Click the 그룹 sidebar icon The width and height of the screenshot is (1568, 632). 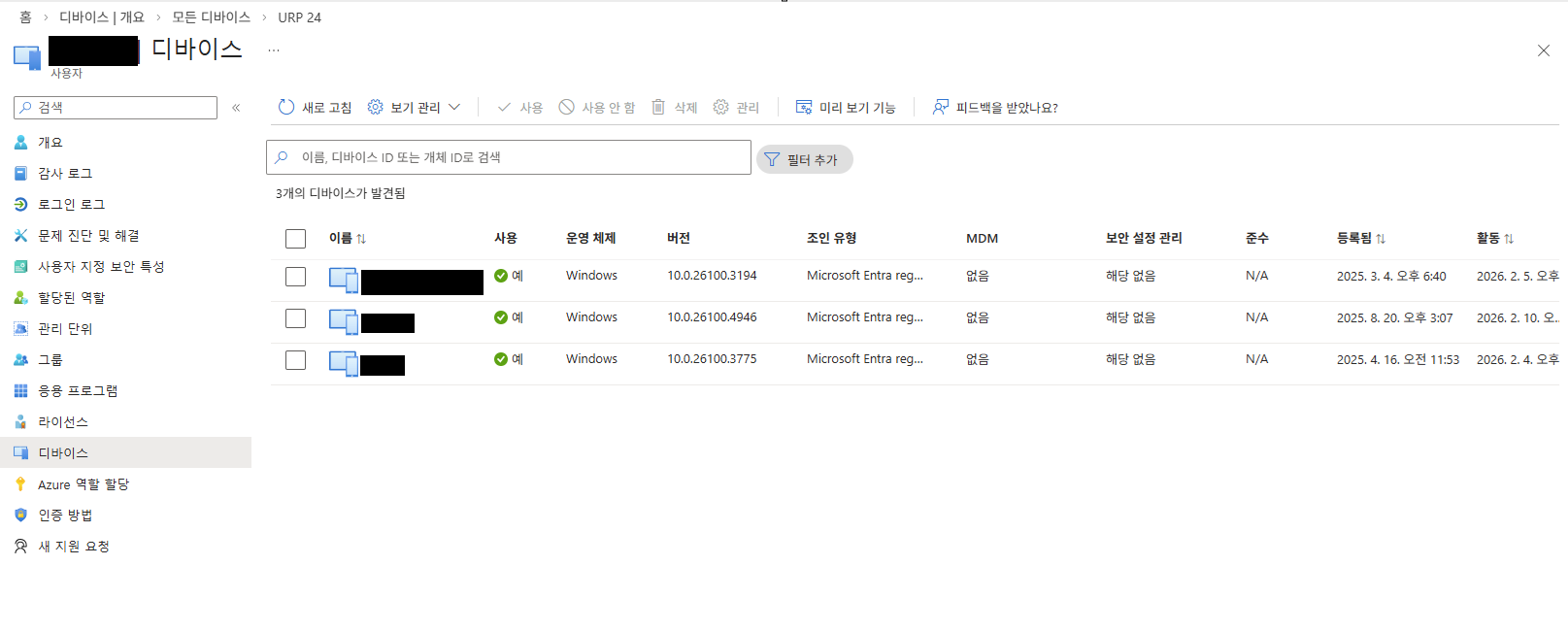pyautogui.click(x=20, y=359)
